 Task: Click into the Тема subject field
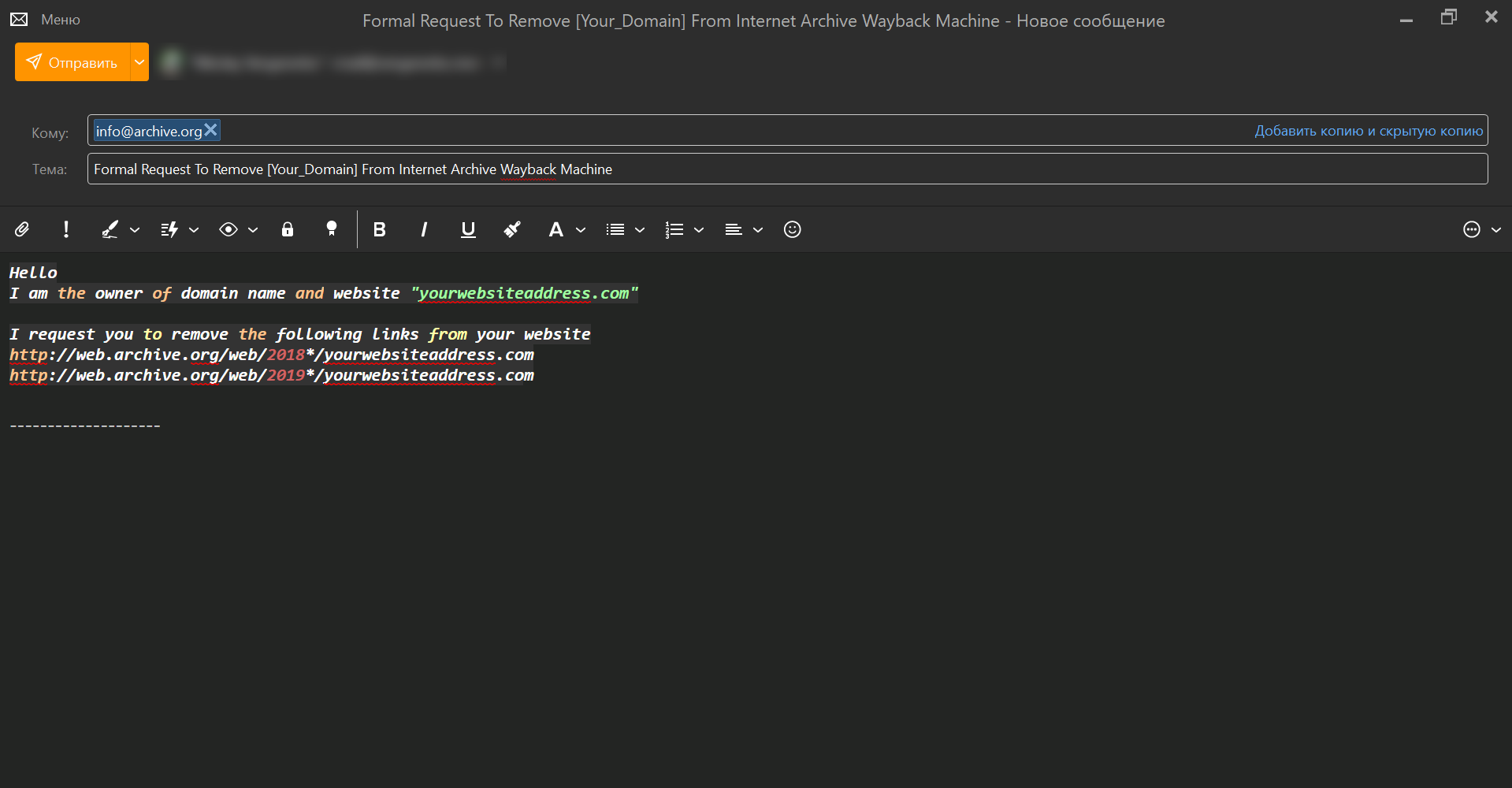point(788,169)
